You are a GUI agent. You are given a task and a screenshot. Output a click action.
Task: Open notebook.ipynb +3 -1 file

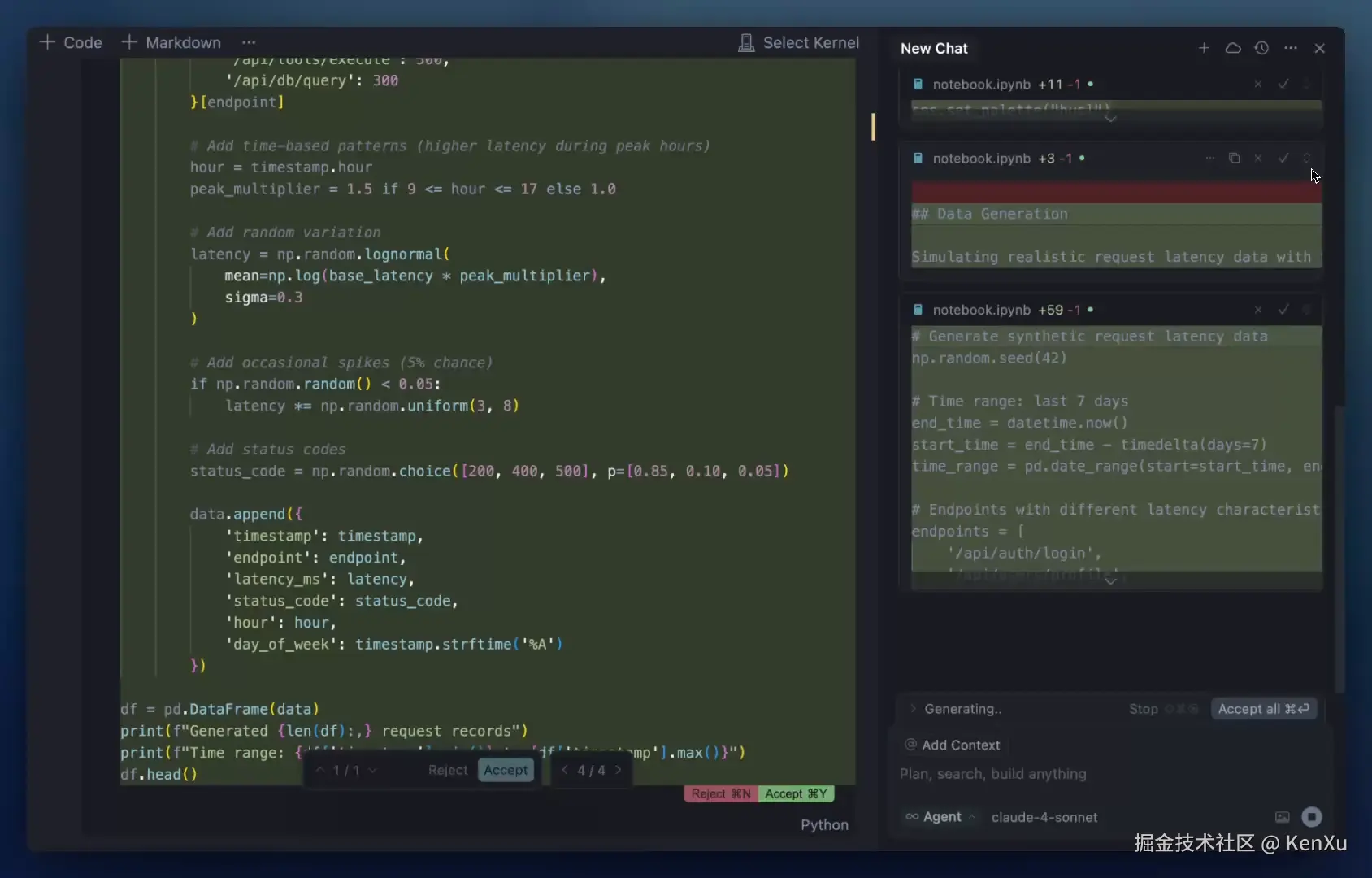982,158
